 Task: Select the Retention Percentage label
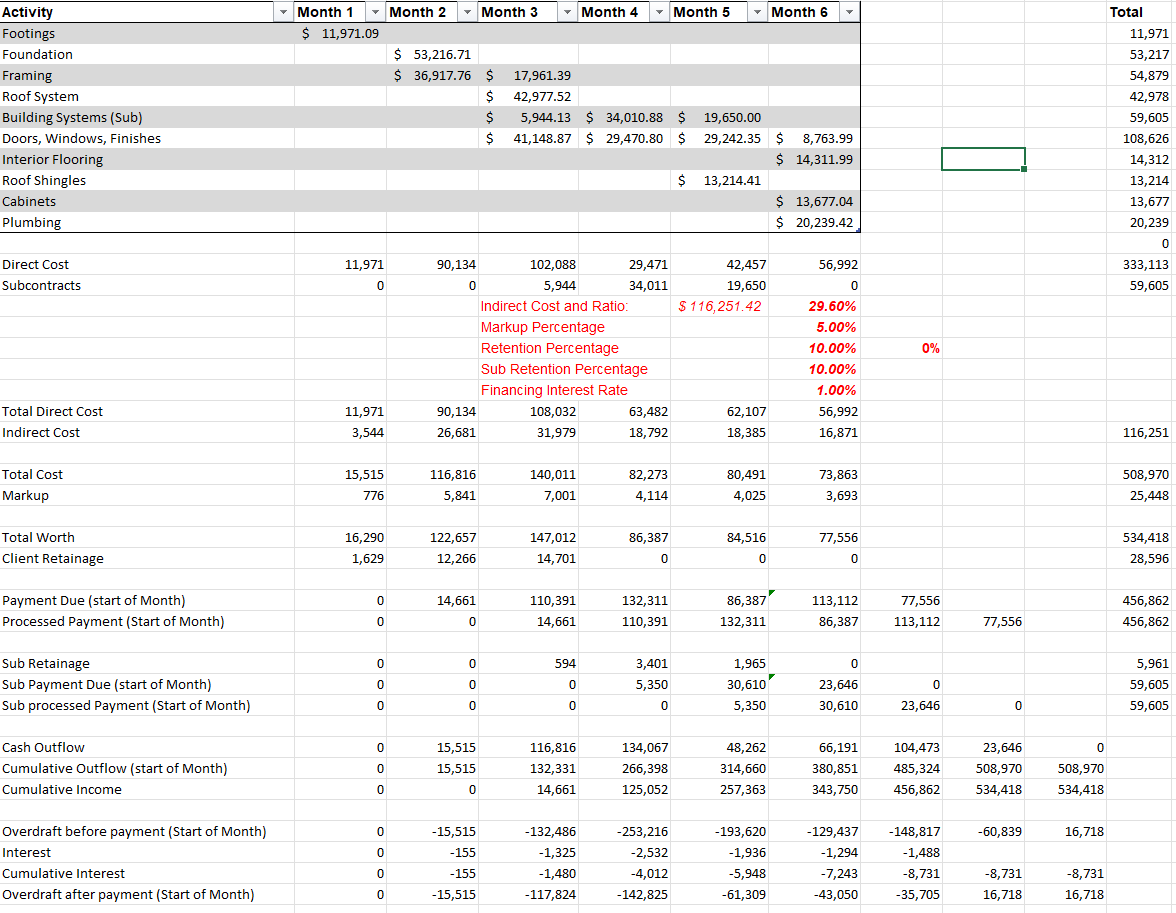550,348
